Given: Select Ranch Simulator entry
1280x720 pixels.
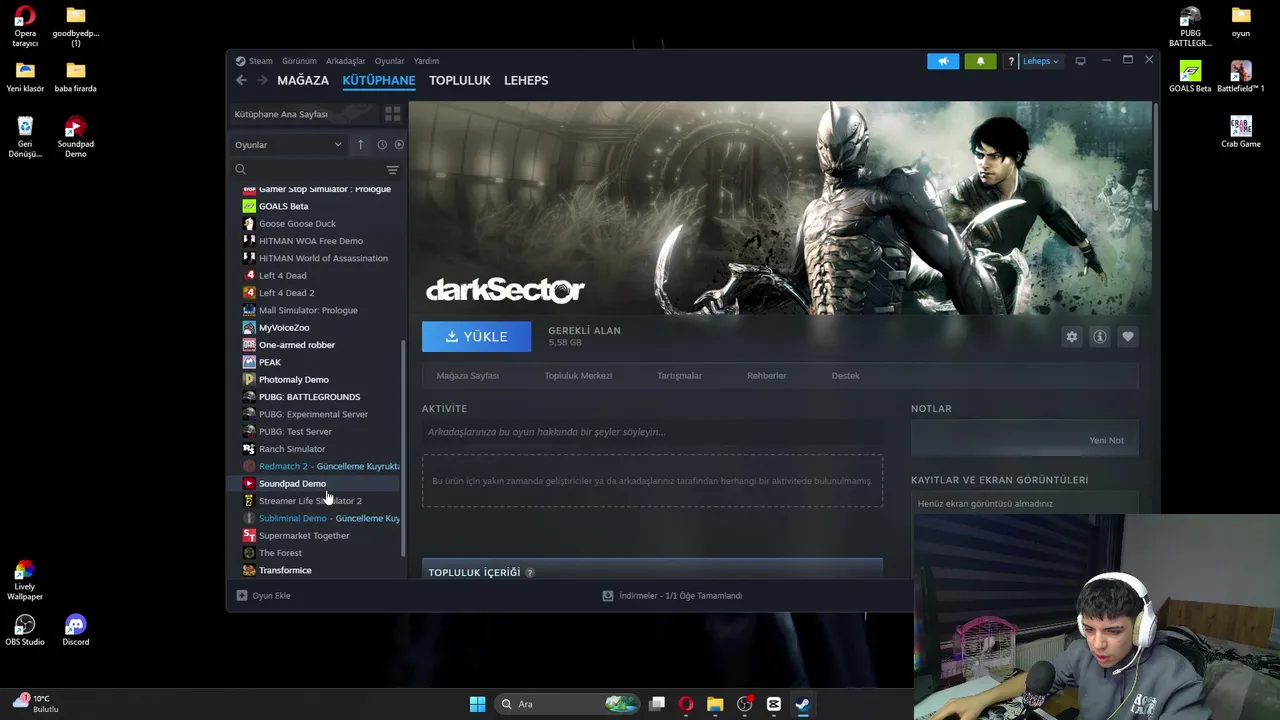Looking at the screenshot, I should coord(292,449).
